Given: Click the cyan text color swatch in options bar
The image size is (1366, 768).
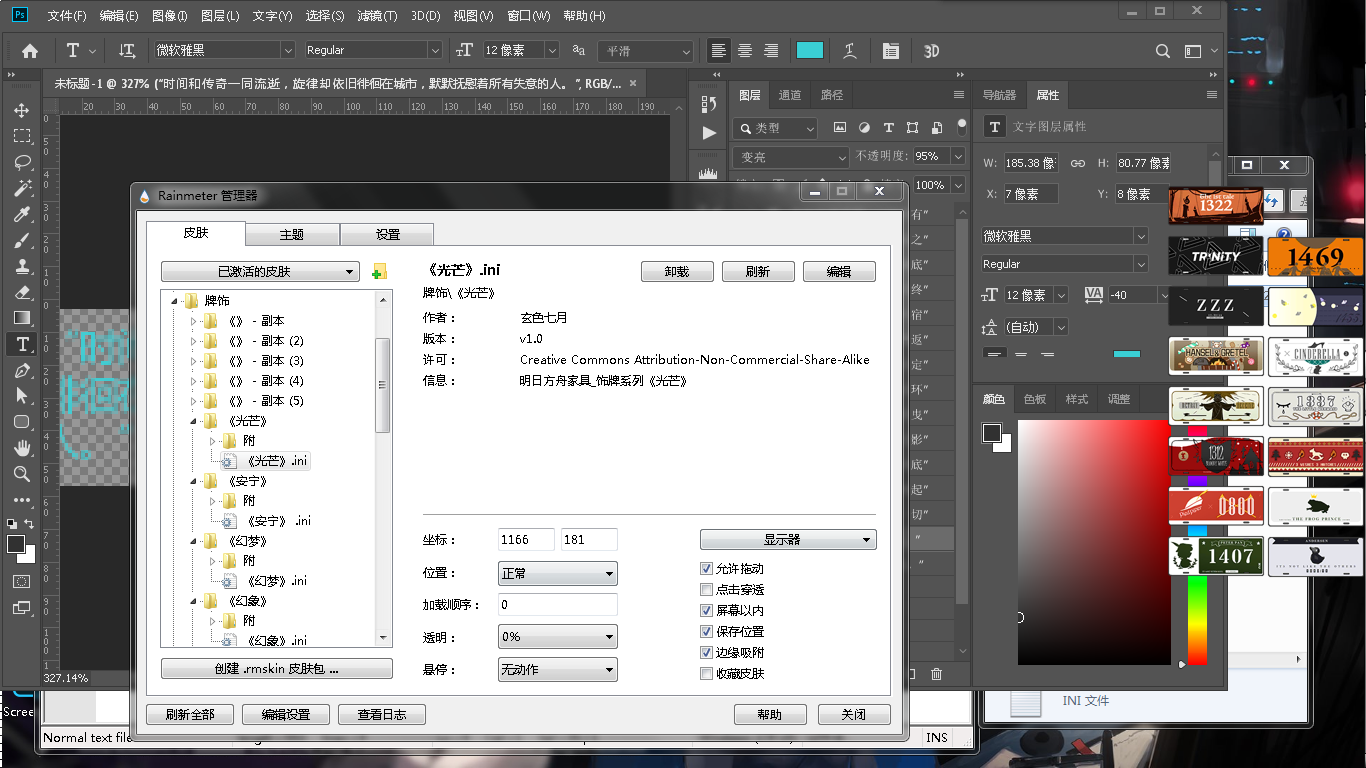Looking at the screenshot, I should tap(810, 50).
